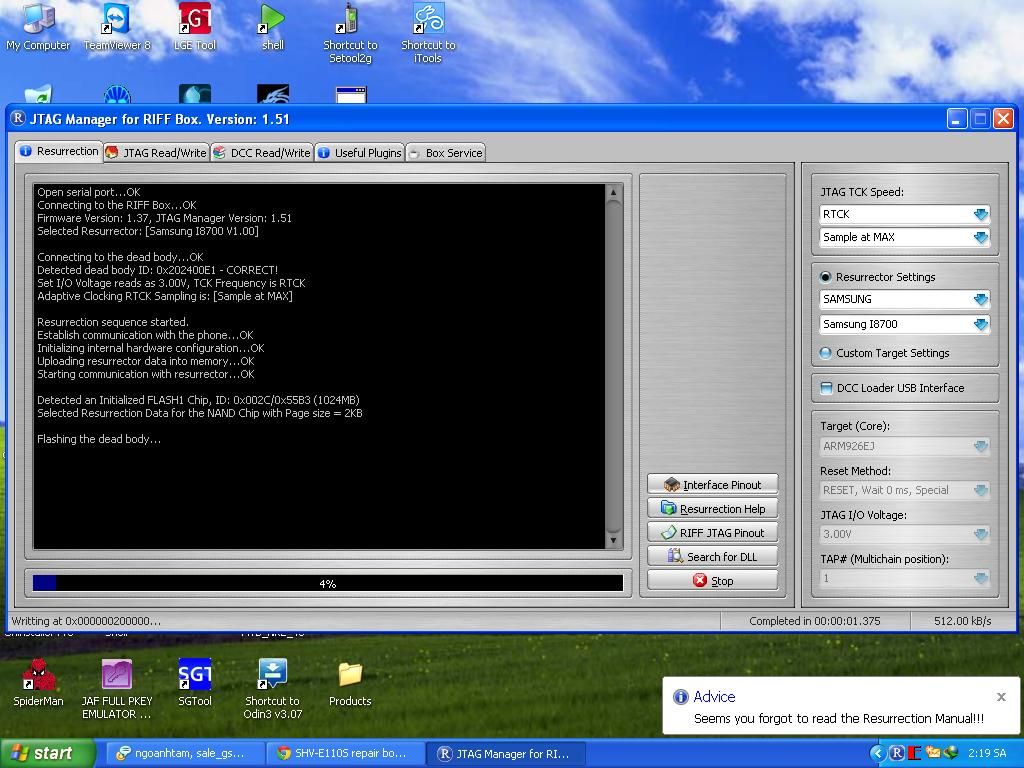Screen dimensions: 1024x768
Task: Click the 'Selected Resurrector: [Samsung I8700 V1.00]' line
Action: coord(148,231)
